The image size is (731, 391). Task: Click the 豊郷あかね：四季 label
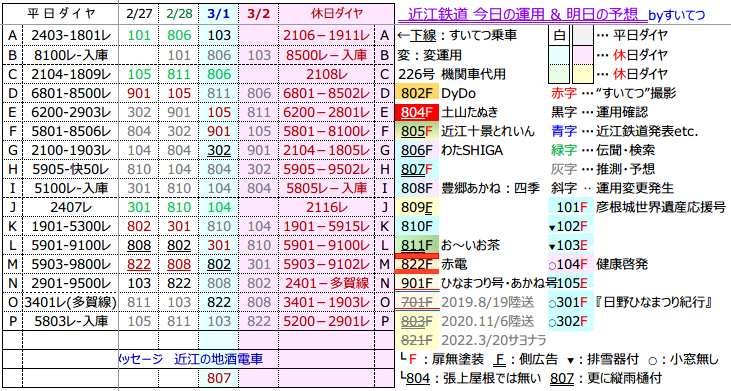click(x=490, y=188)
